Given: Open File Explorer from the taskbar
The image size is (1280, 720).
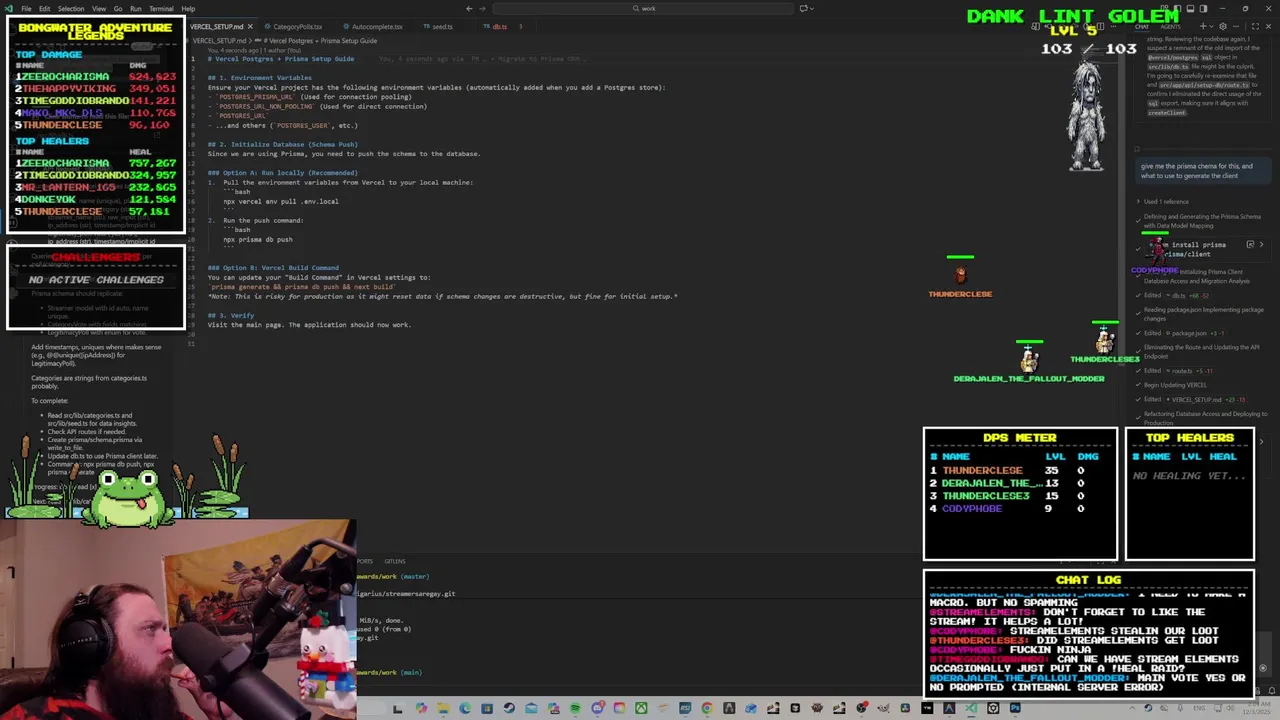Looking at the screenshot, I should pyautogui.click(x=443, y=708).
